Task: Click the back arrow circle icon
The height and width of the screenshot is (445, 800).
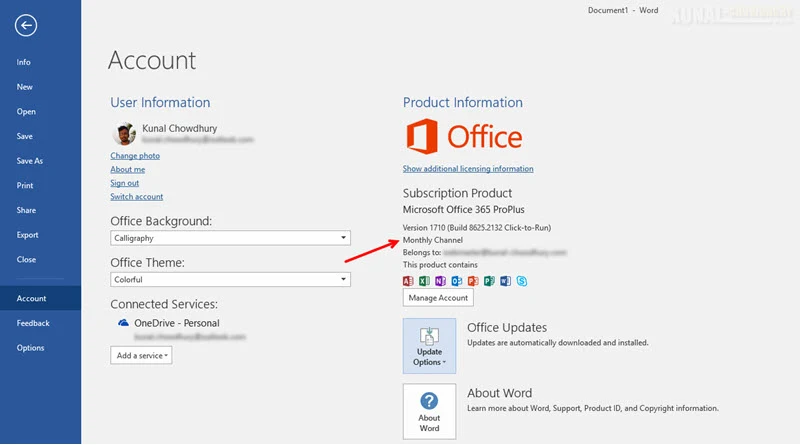Action: pyautogui.click(x=26, y=26)
